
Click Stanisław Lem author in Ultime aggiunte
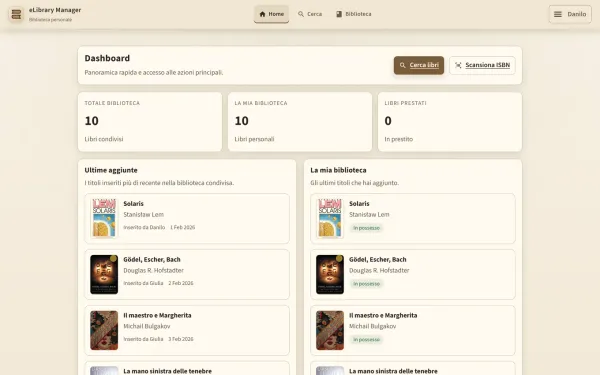pyautogui.click(x=143, y=215)
